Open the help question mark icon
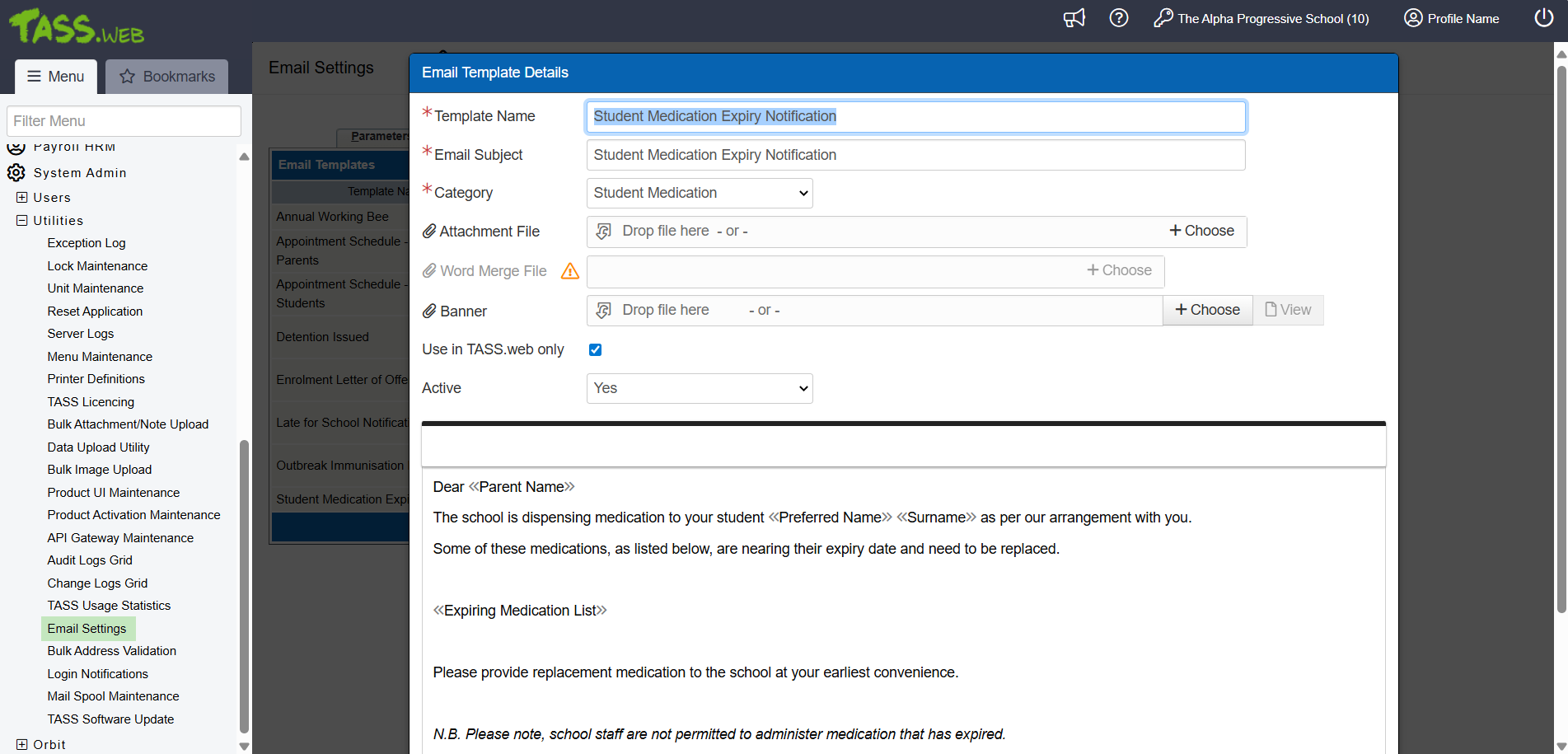The width and height of the screenshot is (1568, 754). pos(1118,18)
